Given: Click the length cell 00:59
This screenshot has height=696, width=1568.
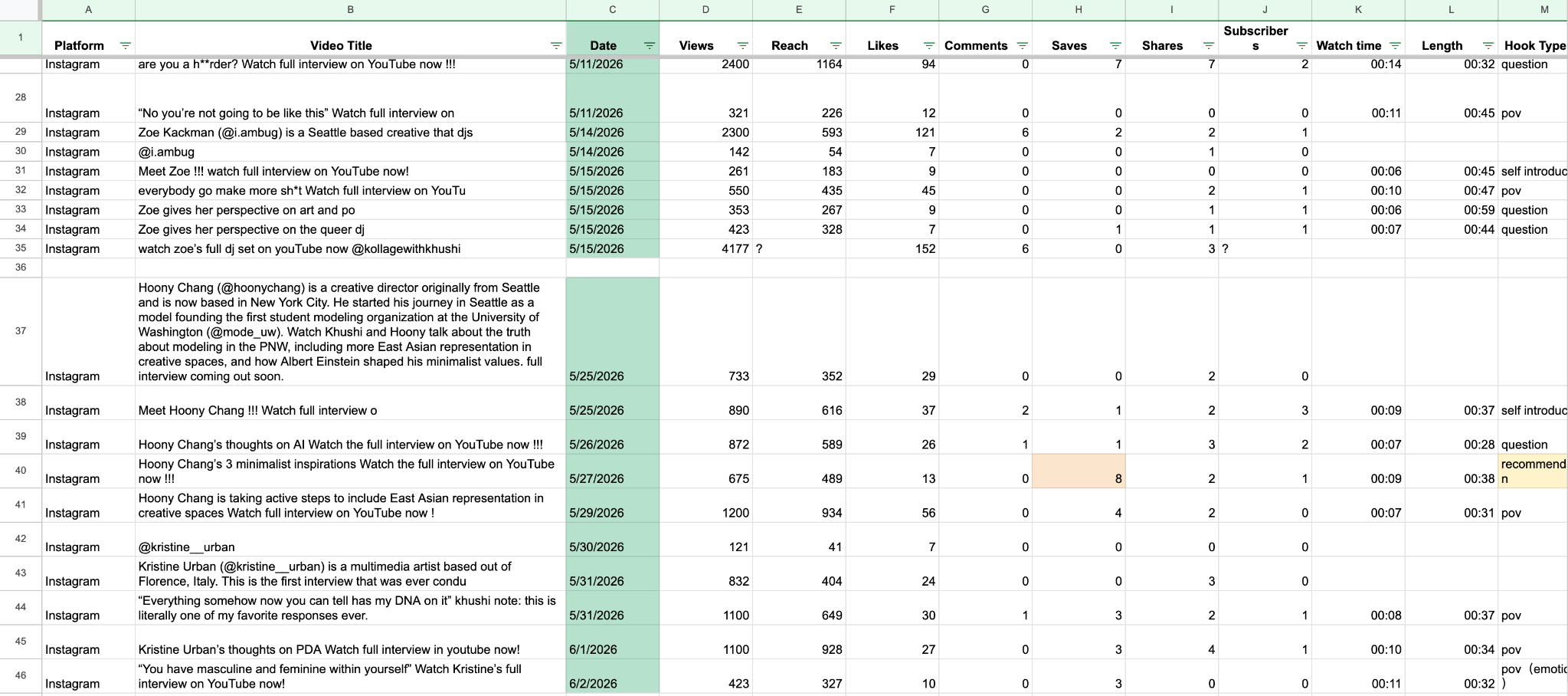Looking at the screenshot, I should 1452,210.
